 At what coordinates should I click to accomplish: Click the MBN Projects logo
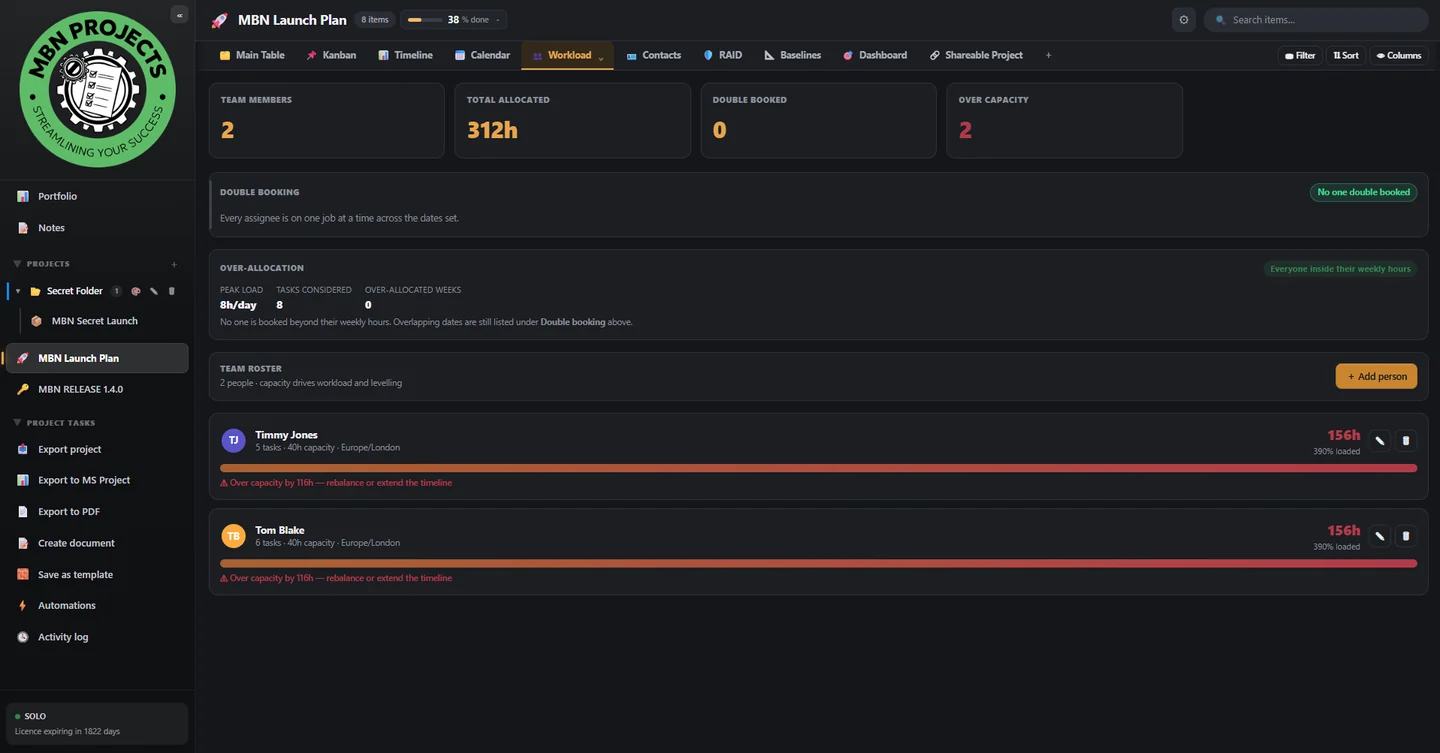point(97,89)
